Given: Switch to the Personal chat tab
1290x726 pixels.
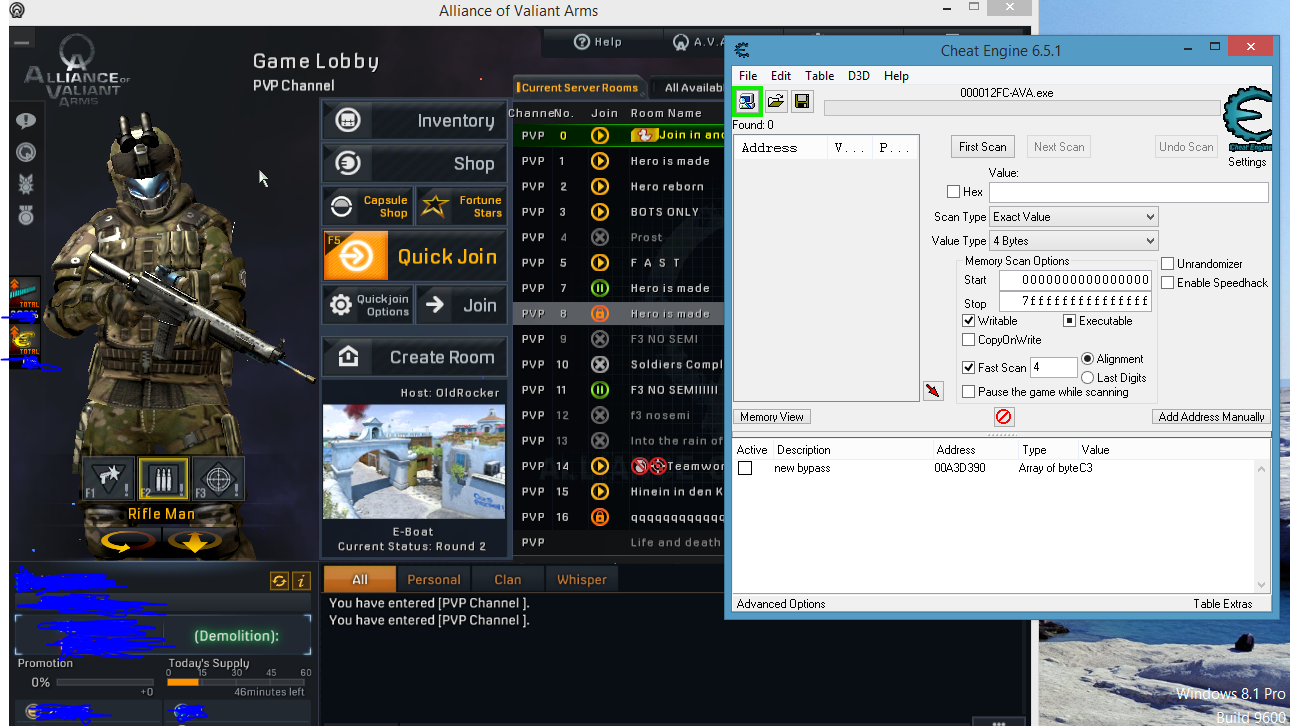Looking at the screenshot, I should 434,579.
